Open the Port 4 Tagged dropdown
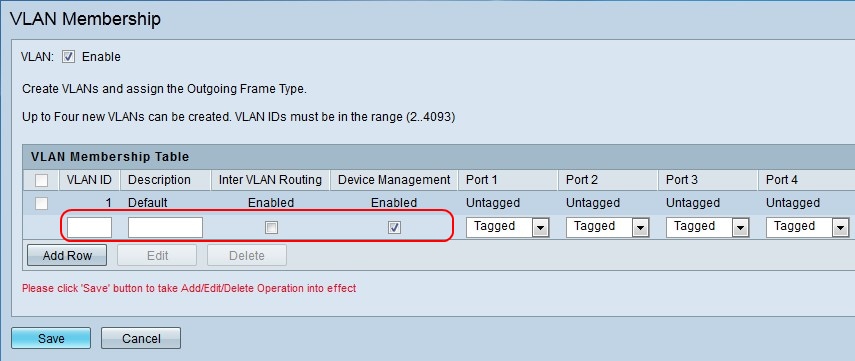Viewport: 855px width, 361px height. (808, 227)
